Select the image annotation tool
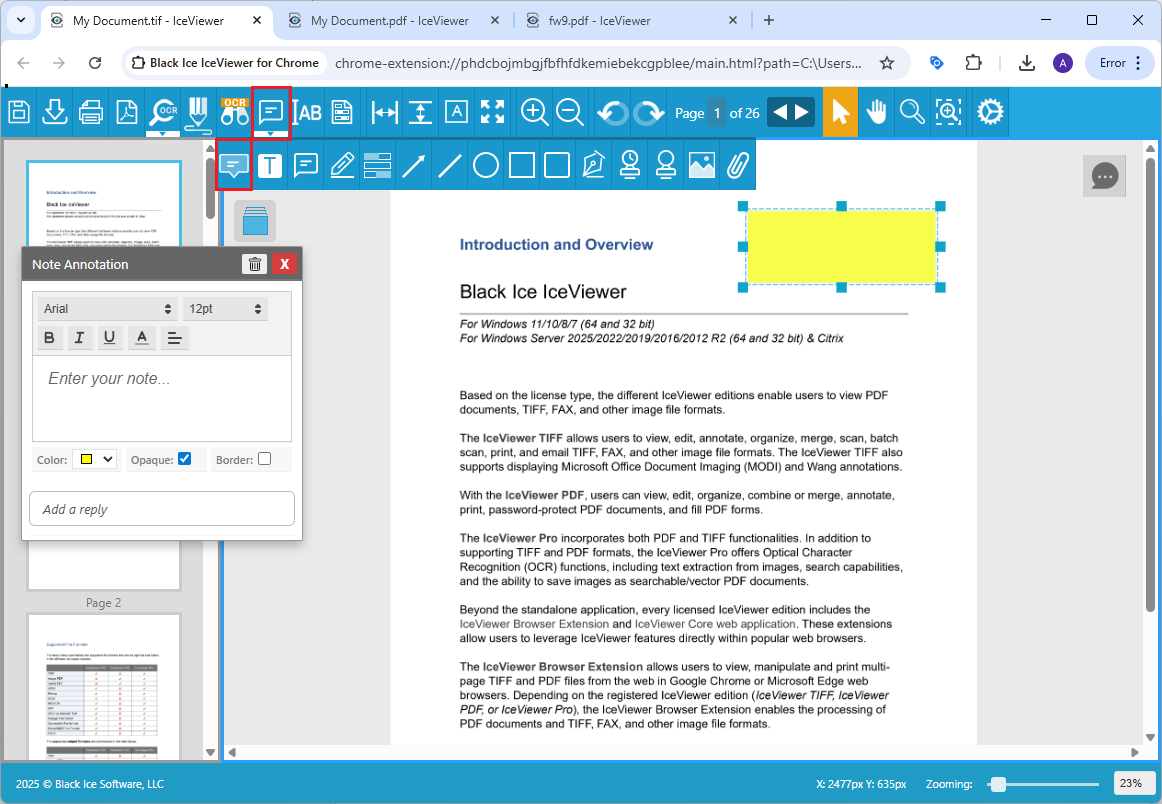Image resolution: width=1162 pixels, height=804 pixels. coord(702,165)
